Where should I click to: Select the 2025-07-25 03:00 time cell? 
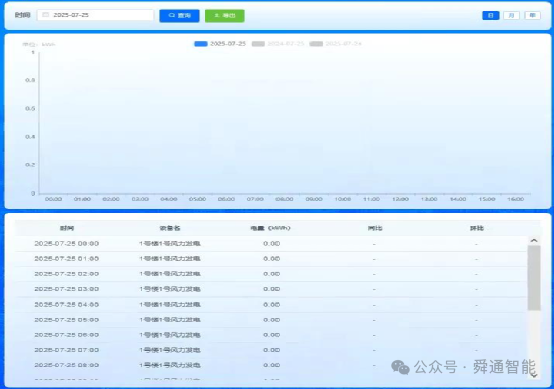tap(66, 289)
